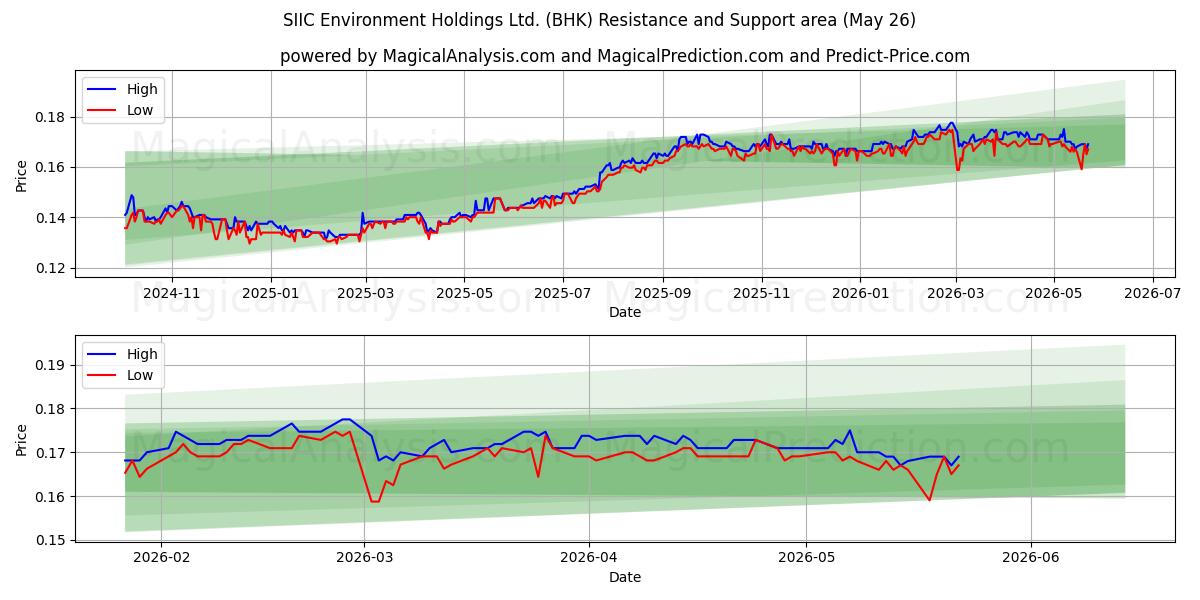Click the 2026-05 tick label on bottom chart

pos(806,558)
